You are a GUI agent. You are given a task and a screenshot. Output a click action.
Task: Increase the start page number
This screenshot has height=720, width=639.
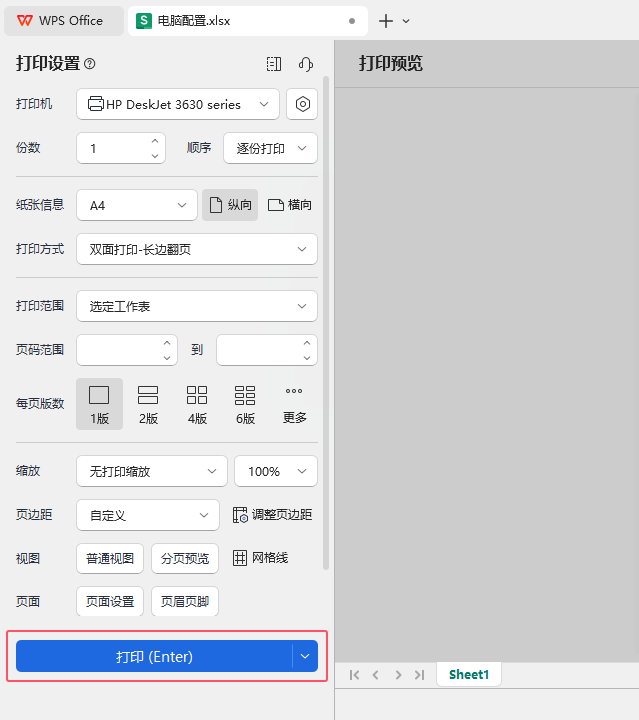click(x=167, y=343)
